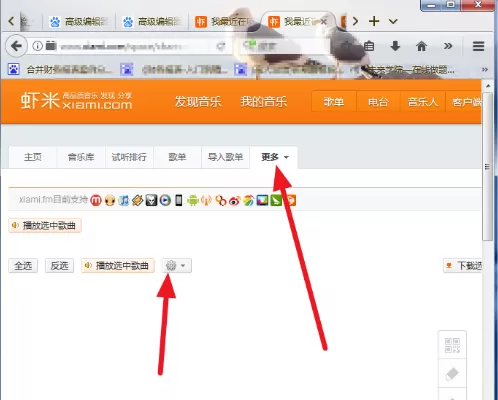The width and height of the screenshot is (498, 400).
Task: Click the orange face icon in xiami.fm row
Action: pyautogui.click(x=110, y=200)
